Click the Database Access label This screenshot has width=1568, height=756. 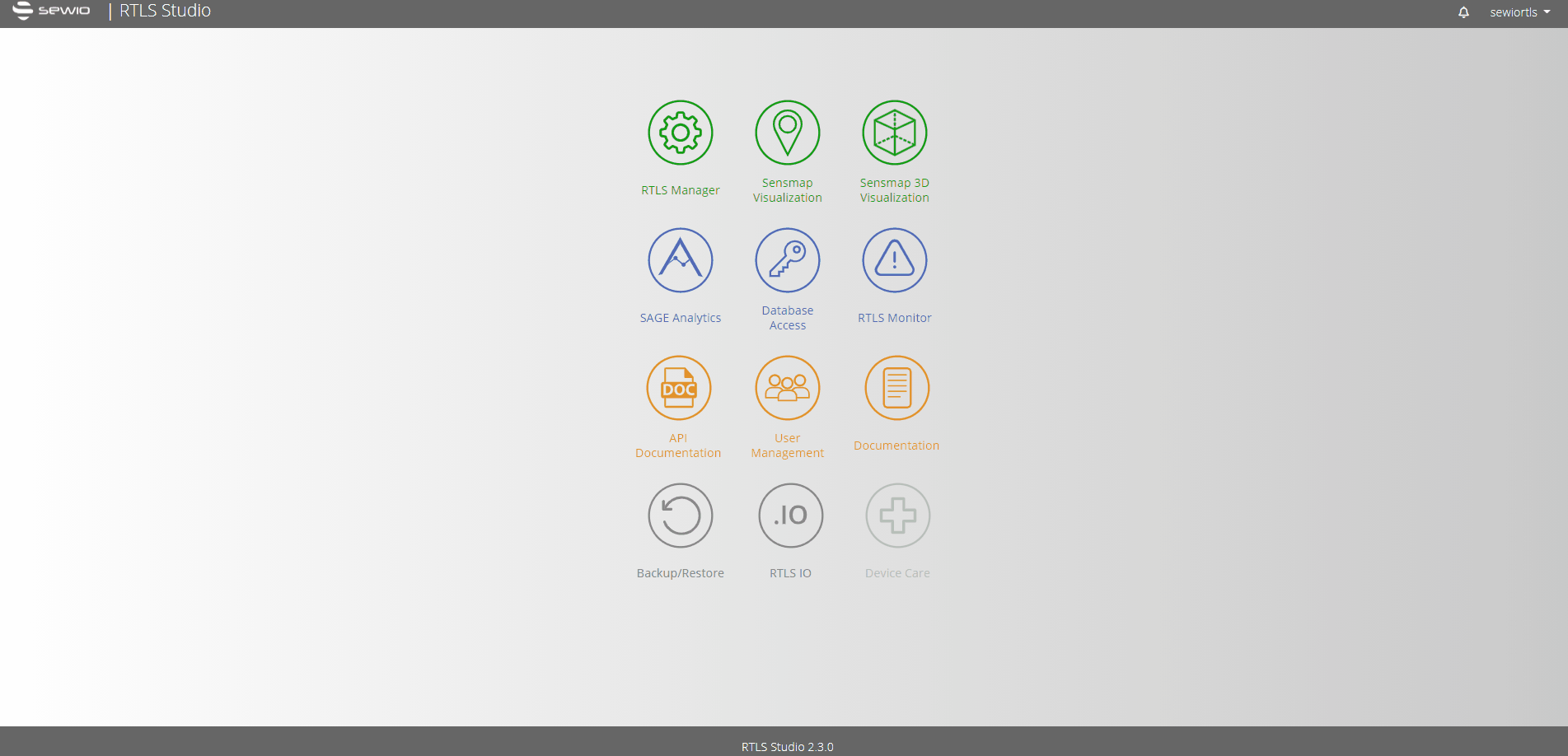click(788, 318)
